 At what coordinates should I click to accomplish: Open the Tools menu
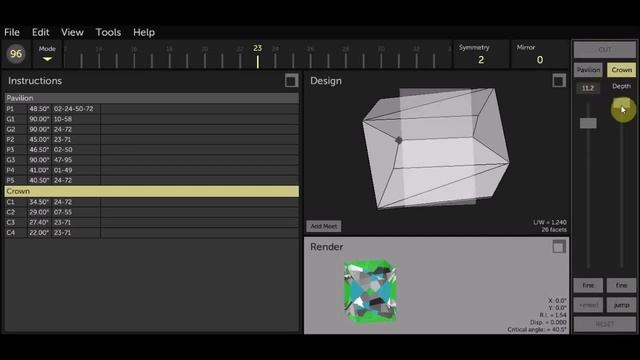[108, 32]
